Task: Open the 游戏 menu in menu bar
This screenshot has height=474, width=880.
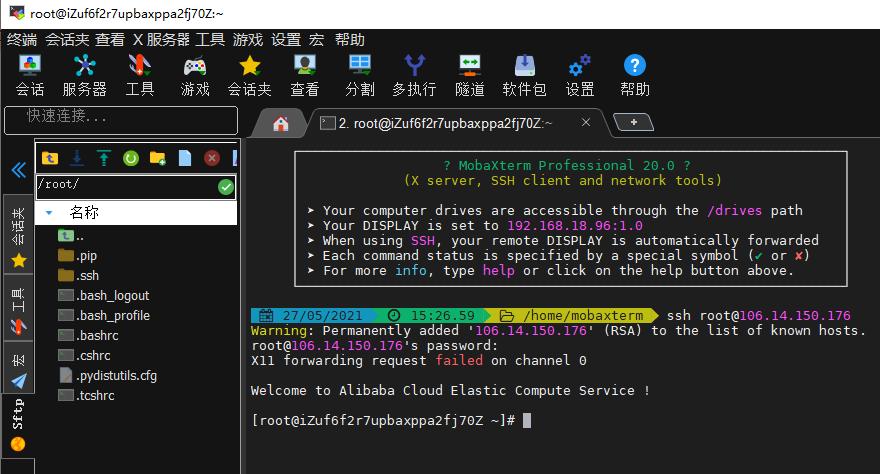Action: pos(248,40)
